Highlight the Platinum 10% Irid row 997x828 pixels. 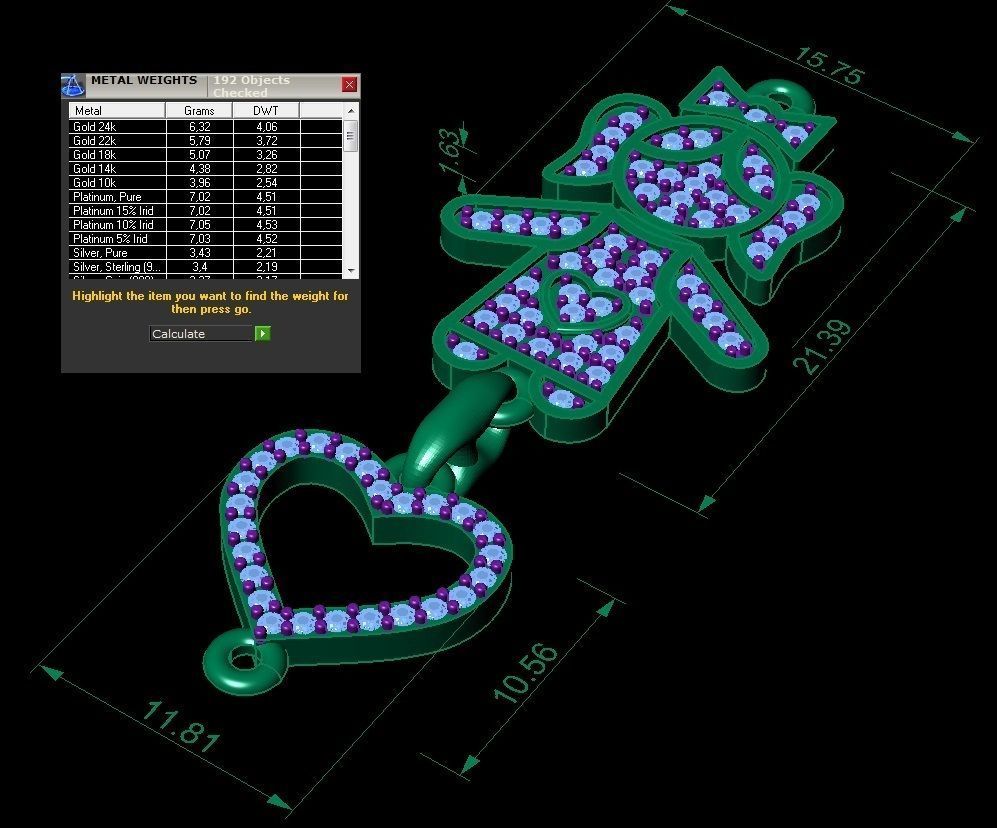coord(117,225)
